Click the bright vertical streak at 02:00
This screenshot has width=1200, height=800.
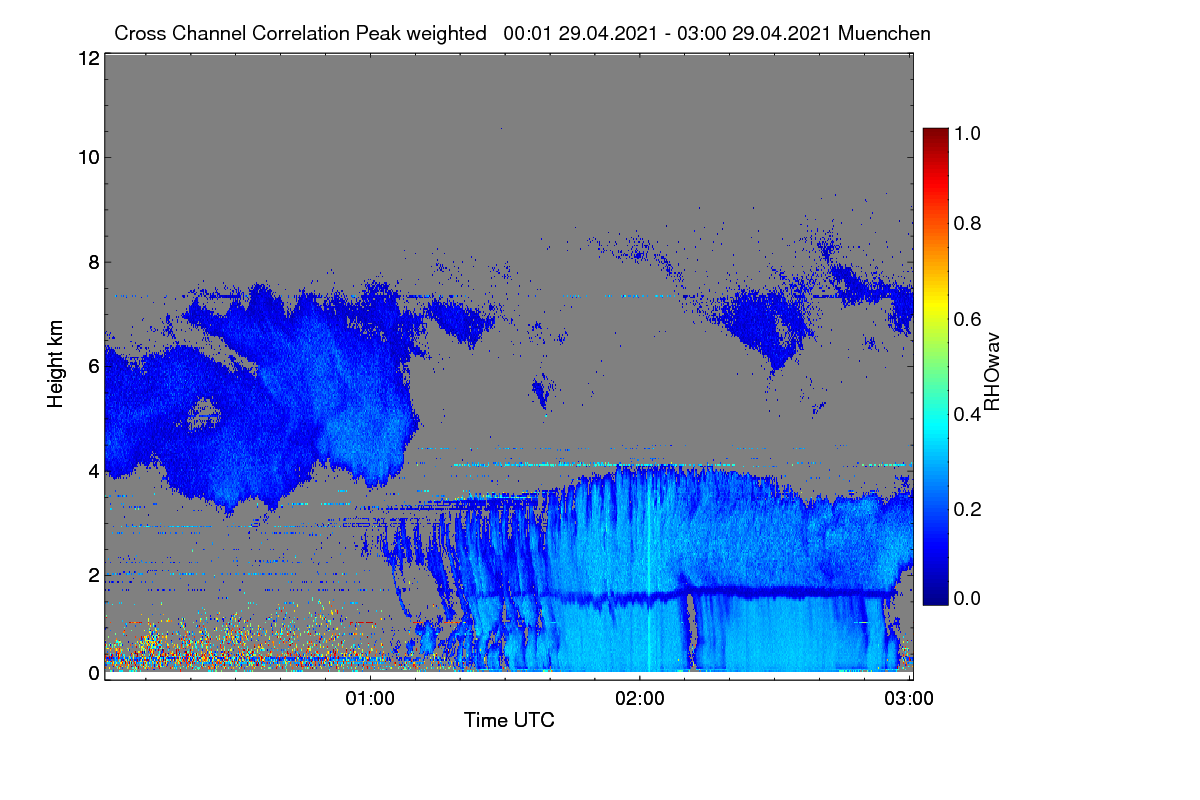coord(648,570)
